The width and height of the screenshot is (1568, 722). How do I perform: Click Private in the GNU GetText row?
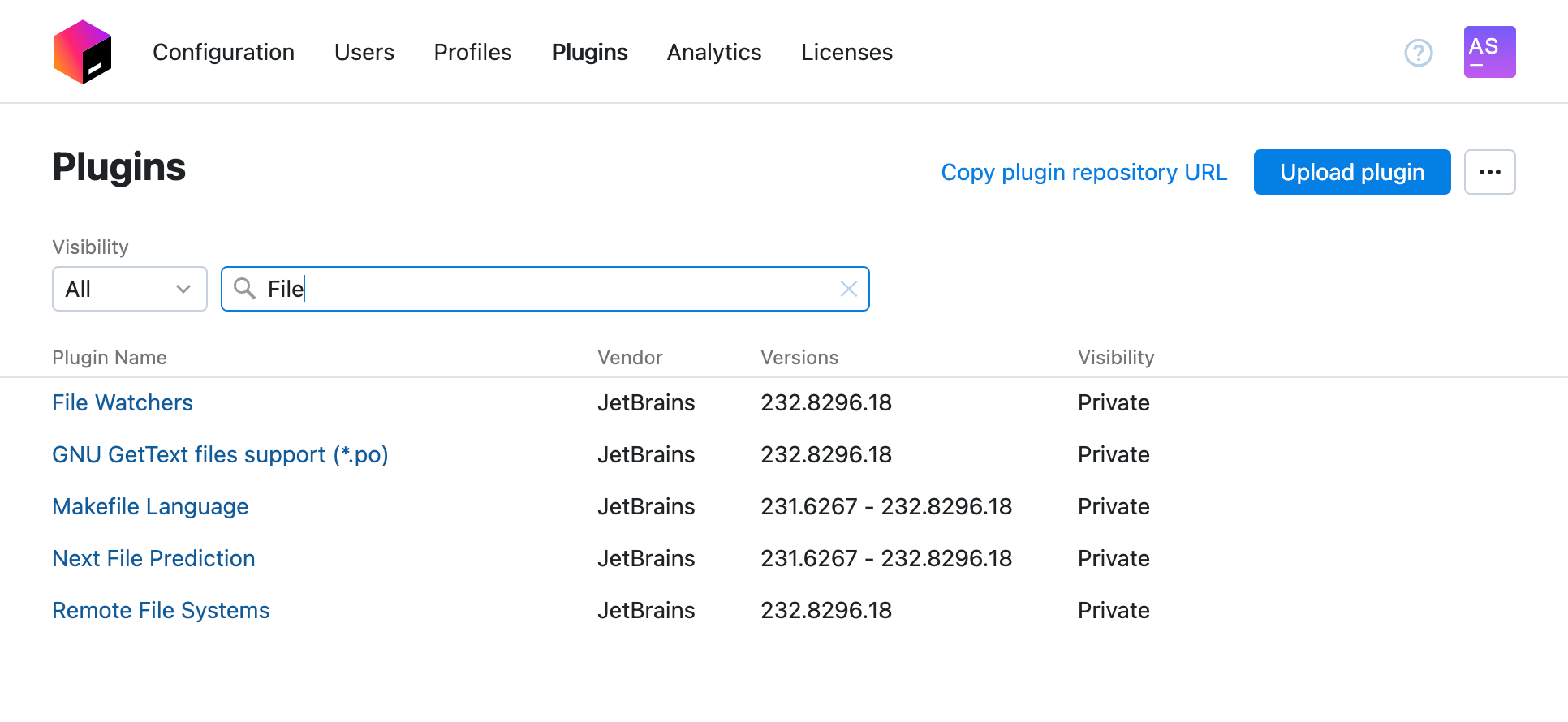coord(1114,455)
